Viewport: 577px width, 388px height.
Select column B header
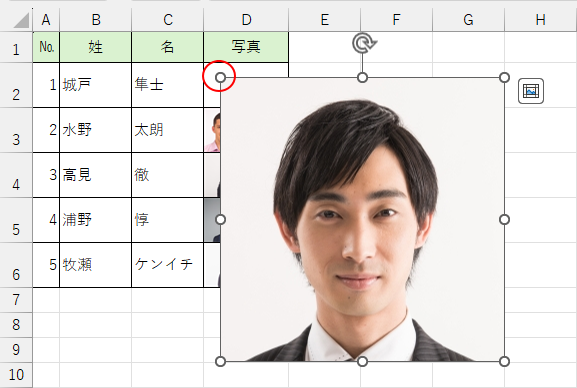click(95, 20)
